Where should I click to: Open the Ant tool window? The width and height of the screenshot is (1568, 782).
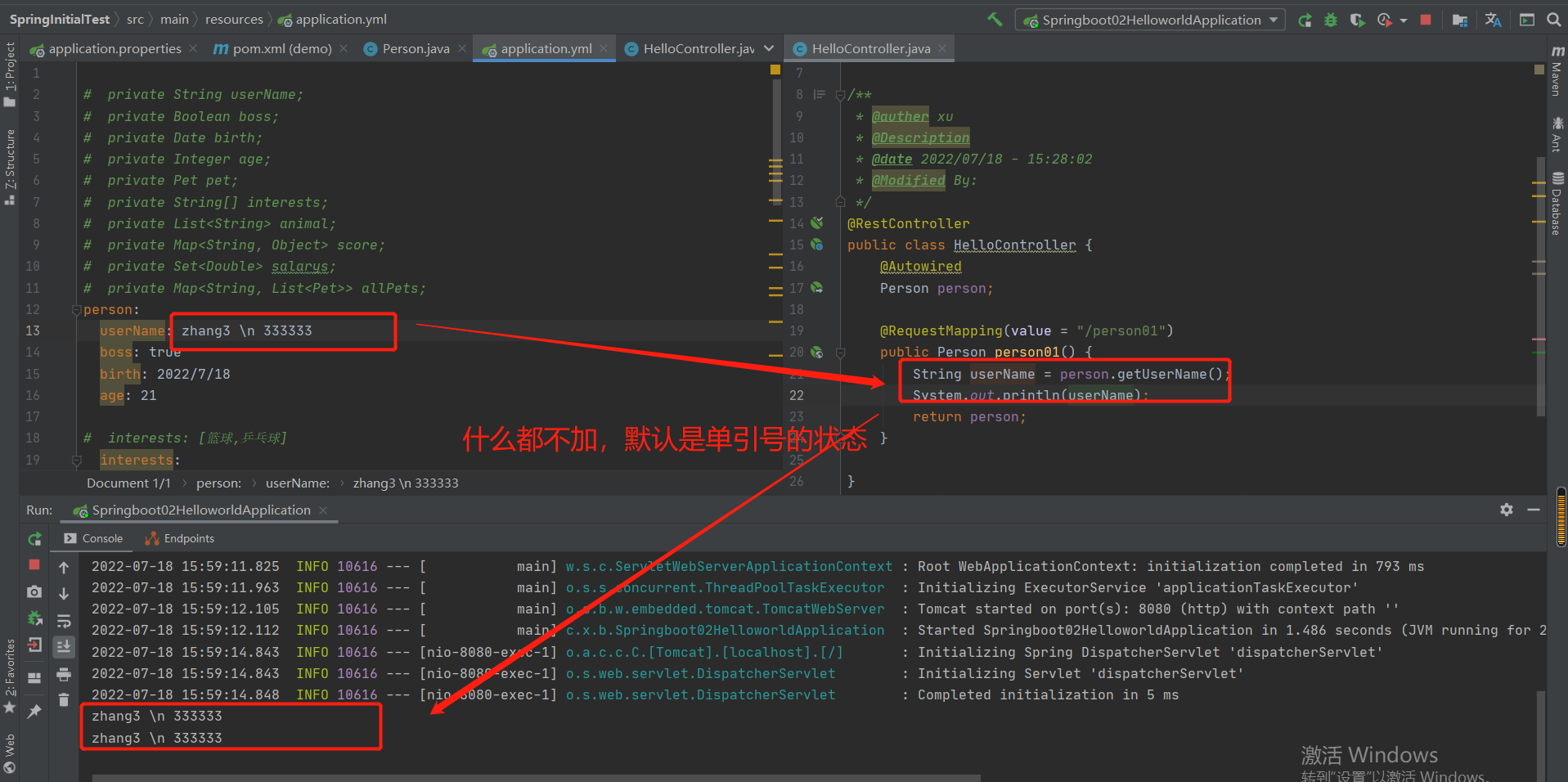(1557, 134)
